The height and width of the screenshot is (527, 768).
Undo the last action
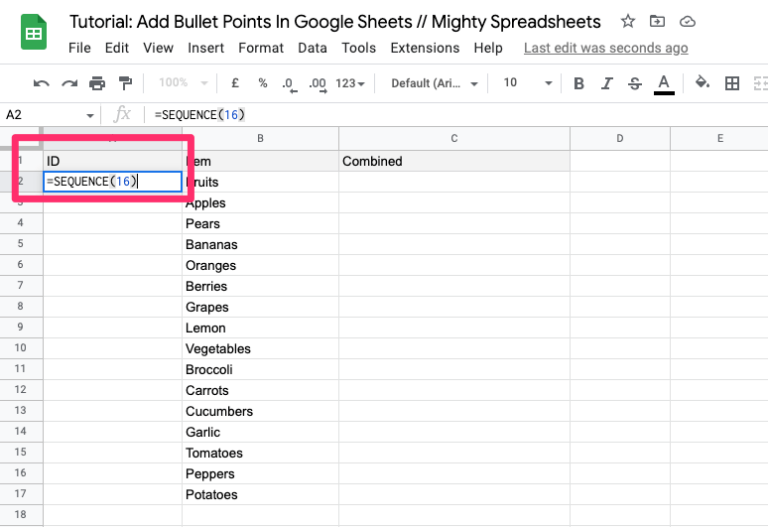click(x=41, y=83)
